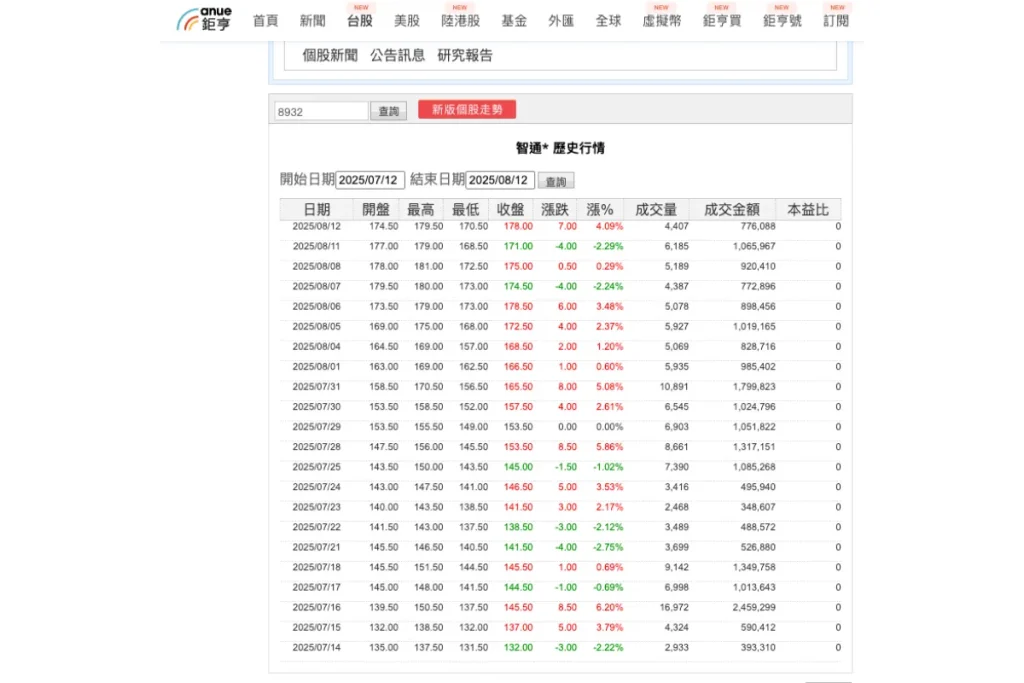Click the 本益比 column header
This screenshot has width=1024, height=683.
click(808, 210)
